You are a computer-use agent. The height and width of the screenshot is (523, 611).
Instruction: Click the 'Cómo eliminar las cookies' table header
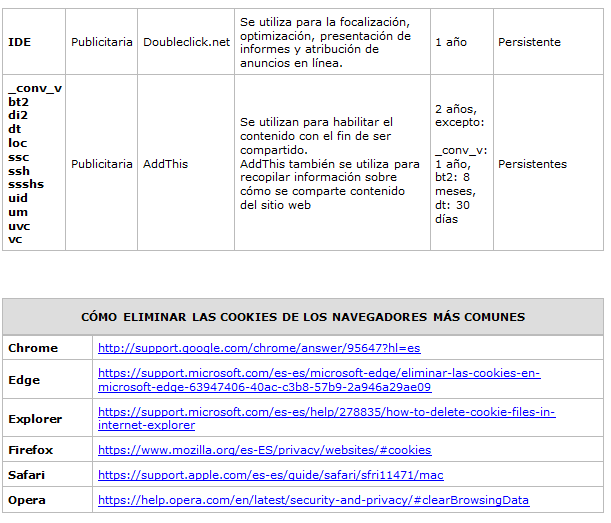tap(302, 317)
